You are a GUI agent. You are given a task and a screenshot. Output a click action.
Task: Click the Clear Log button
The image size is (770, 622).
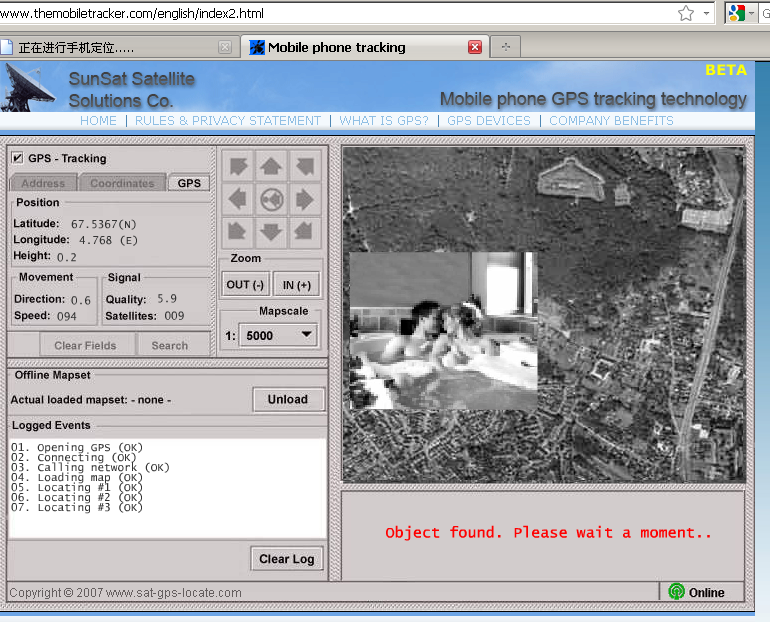coord(287,559)
